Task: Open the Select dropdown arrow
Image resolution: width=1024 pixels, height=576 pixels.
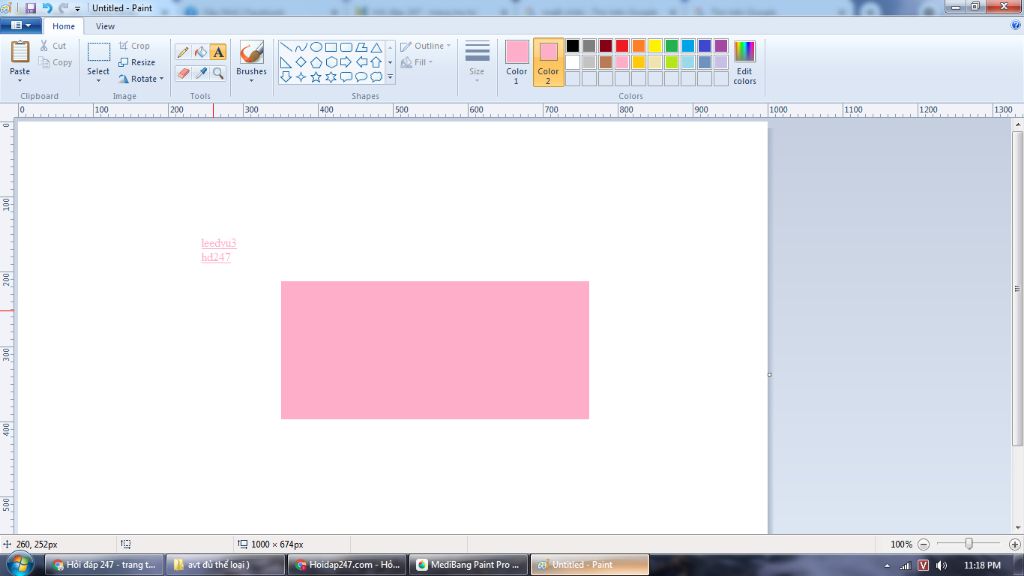Action: [x=98, y=80]
